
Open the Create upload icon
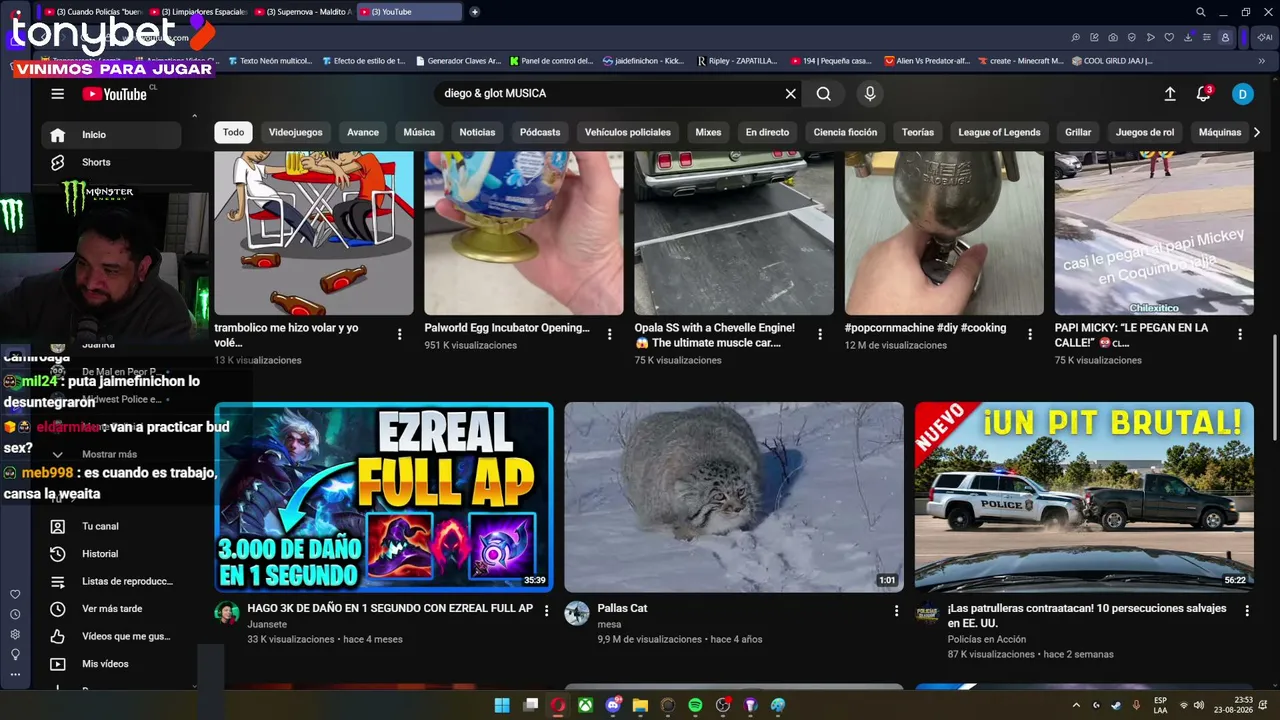click(x=1170, y=94)
